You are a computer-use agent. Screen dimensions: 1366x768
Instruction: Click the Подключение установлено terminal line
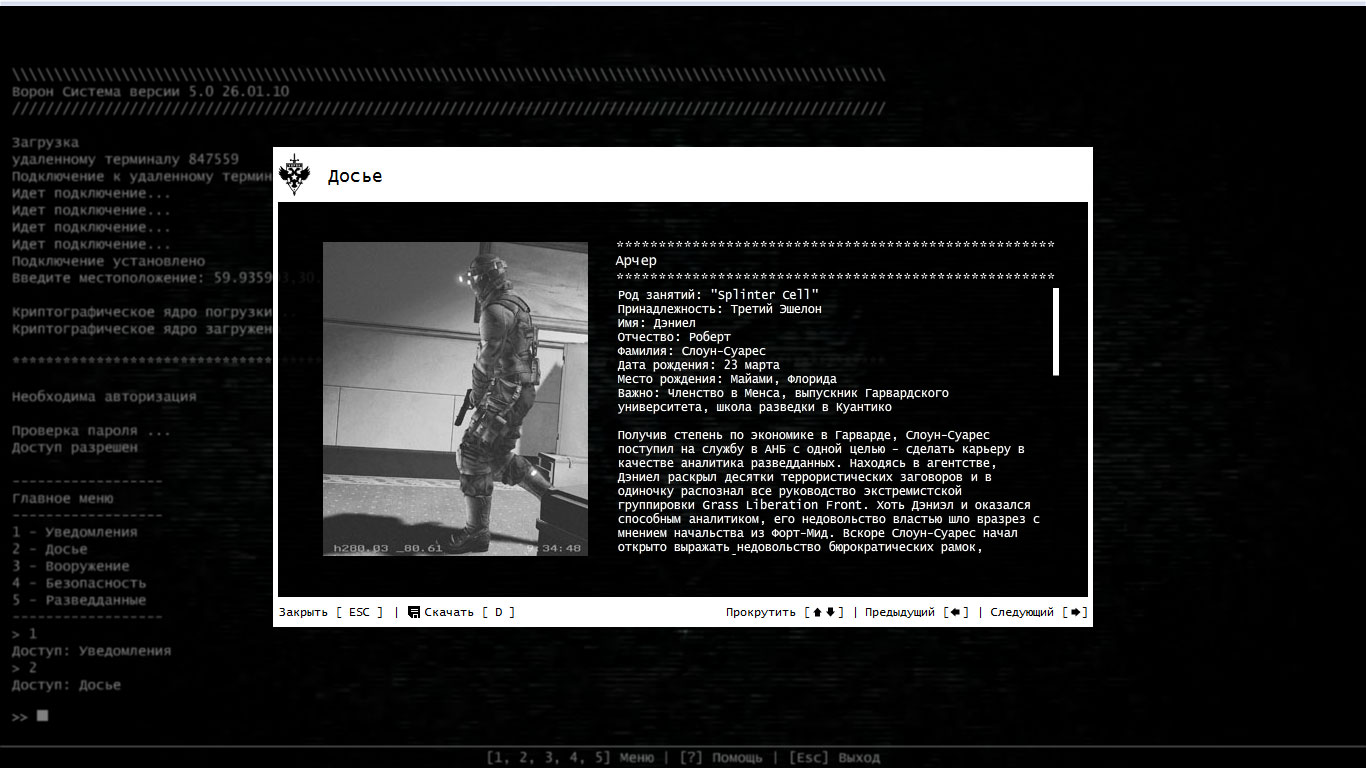point(109,261)
